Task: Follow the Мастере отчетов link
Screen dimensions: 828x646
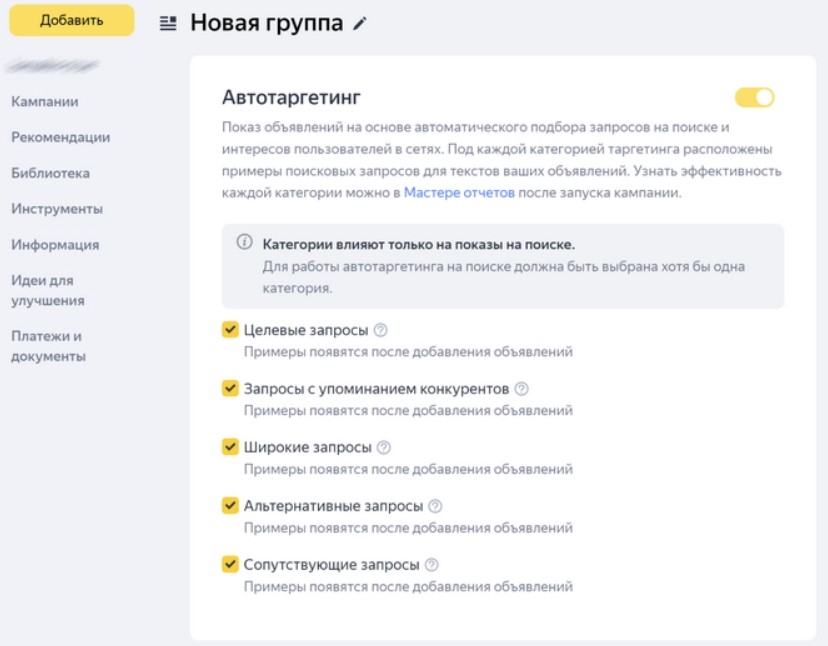Action: coord(459,193)
